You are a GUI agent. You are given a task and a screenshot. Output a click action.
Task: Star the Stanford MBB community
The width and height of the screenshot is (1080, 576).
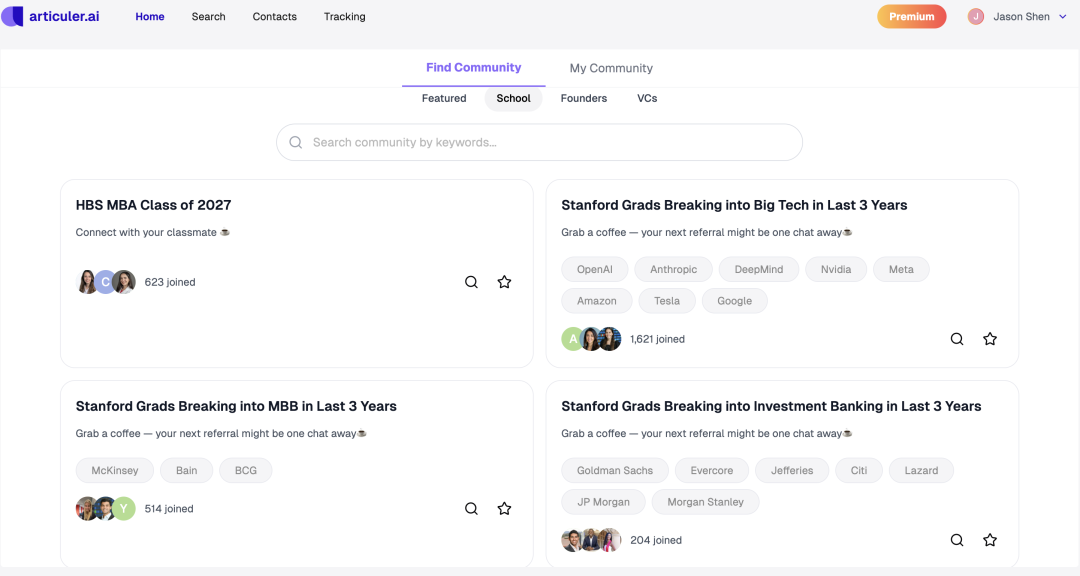[504, 508]
